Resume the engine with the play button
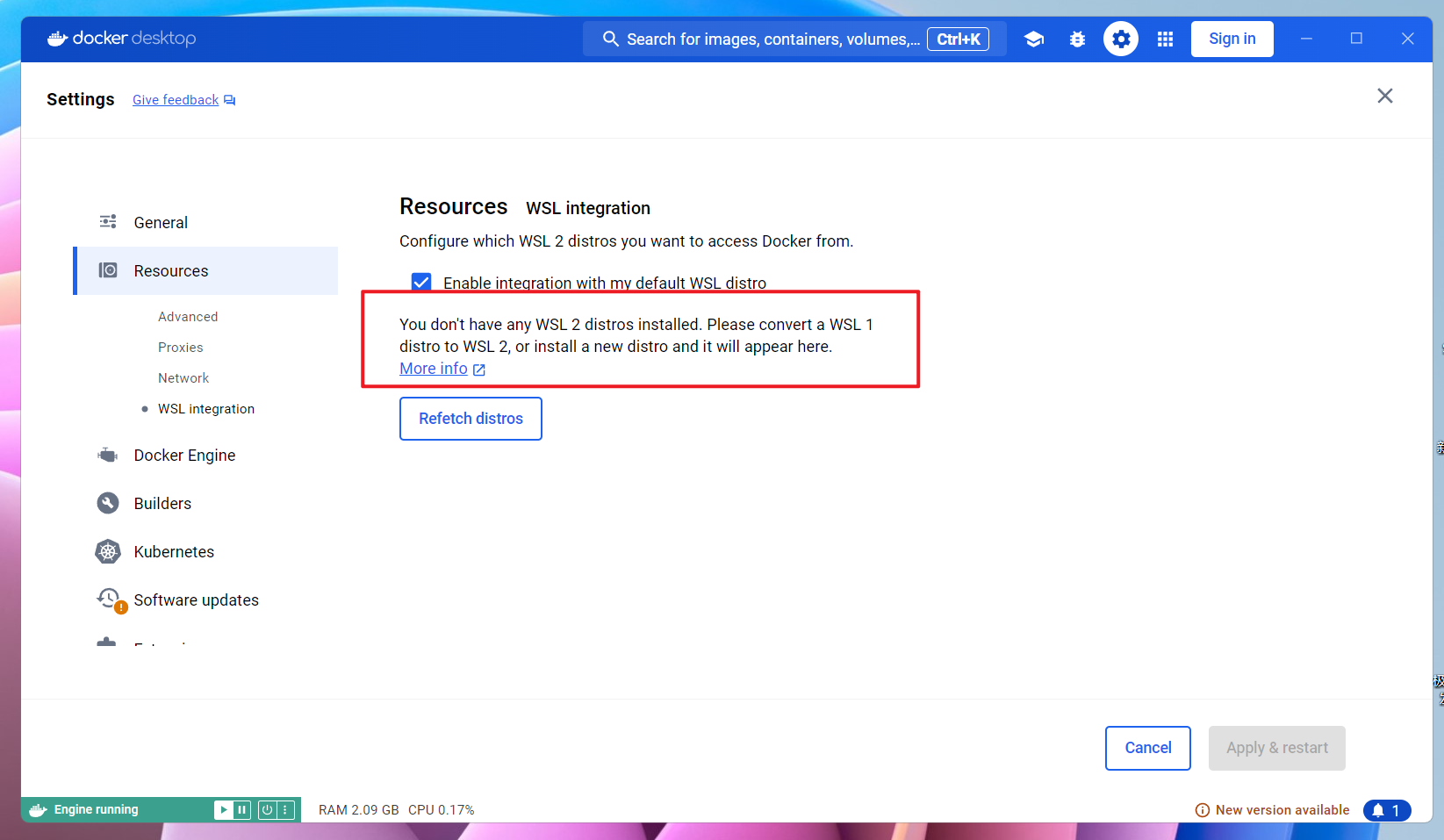Image resolution: width=1444 pixels, height=840 pixels. click(223, 809)
